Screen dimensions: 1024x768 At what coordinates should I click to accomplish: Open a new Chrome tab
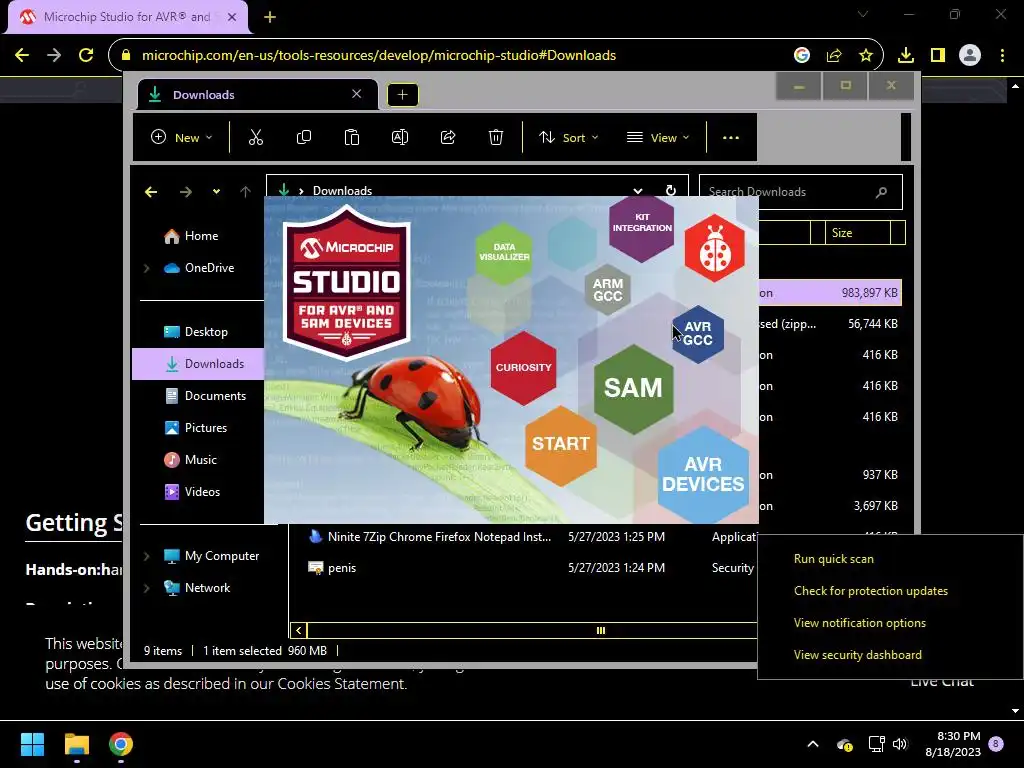pos(270,17)
